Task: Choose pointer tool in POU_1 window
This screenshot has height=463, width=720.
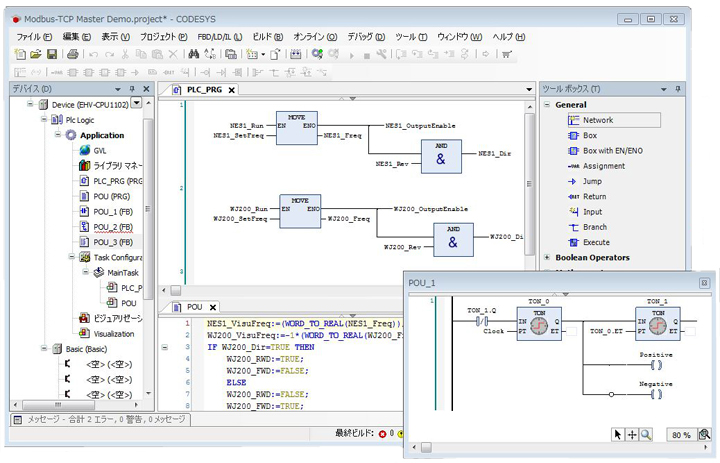Action: click(618, 434)
